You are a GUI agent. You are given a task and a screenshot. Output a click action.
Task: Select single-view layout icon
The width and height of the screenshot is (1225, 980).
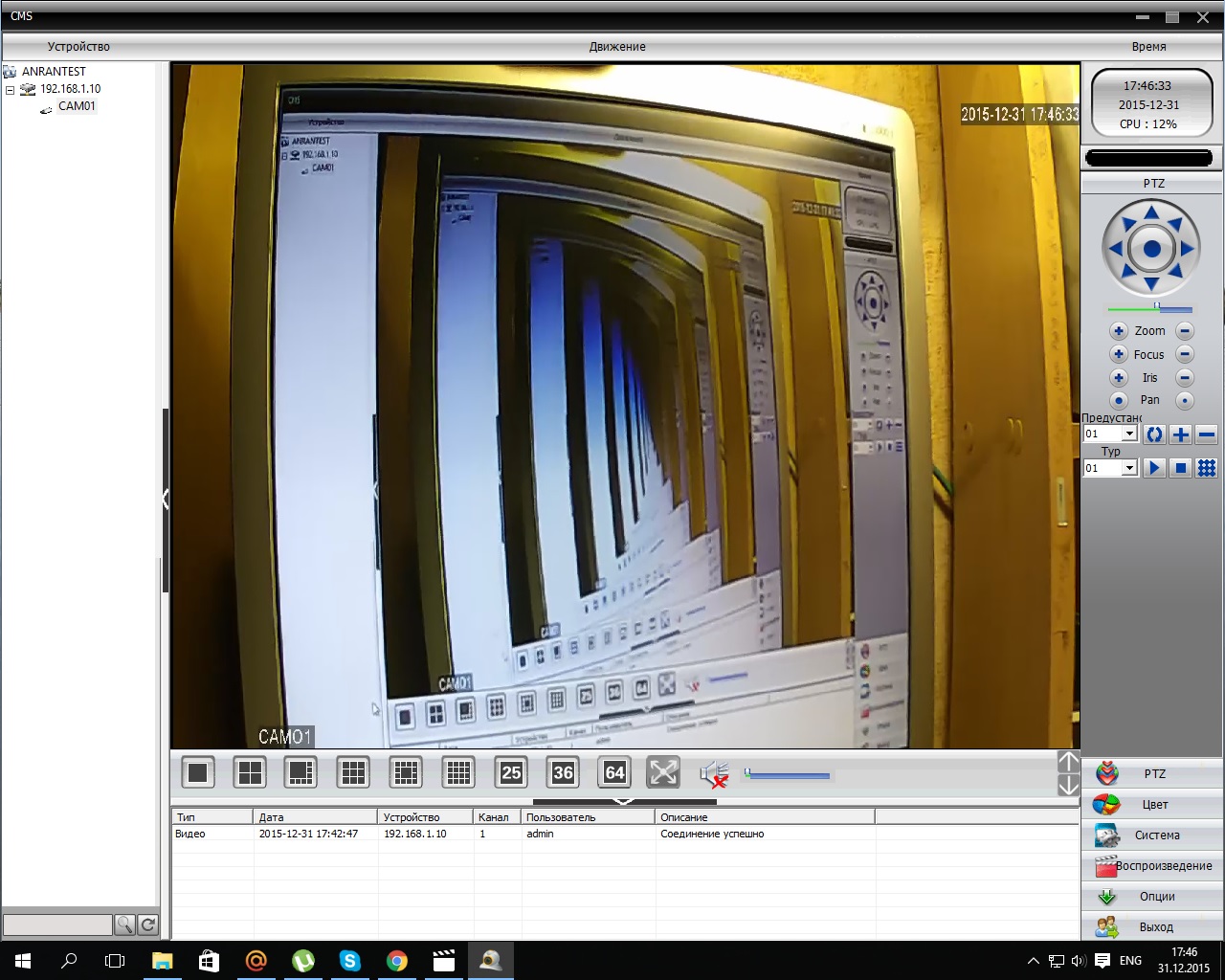[x=198, y=772]
